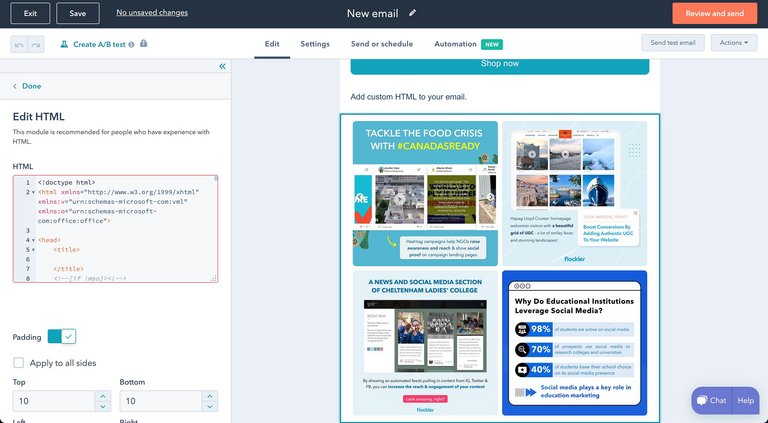768x423 pixels.
Task: Click the Help button
Action: (745, 400)
